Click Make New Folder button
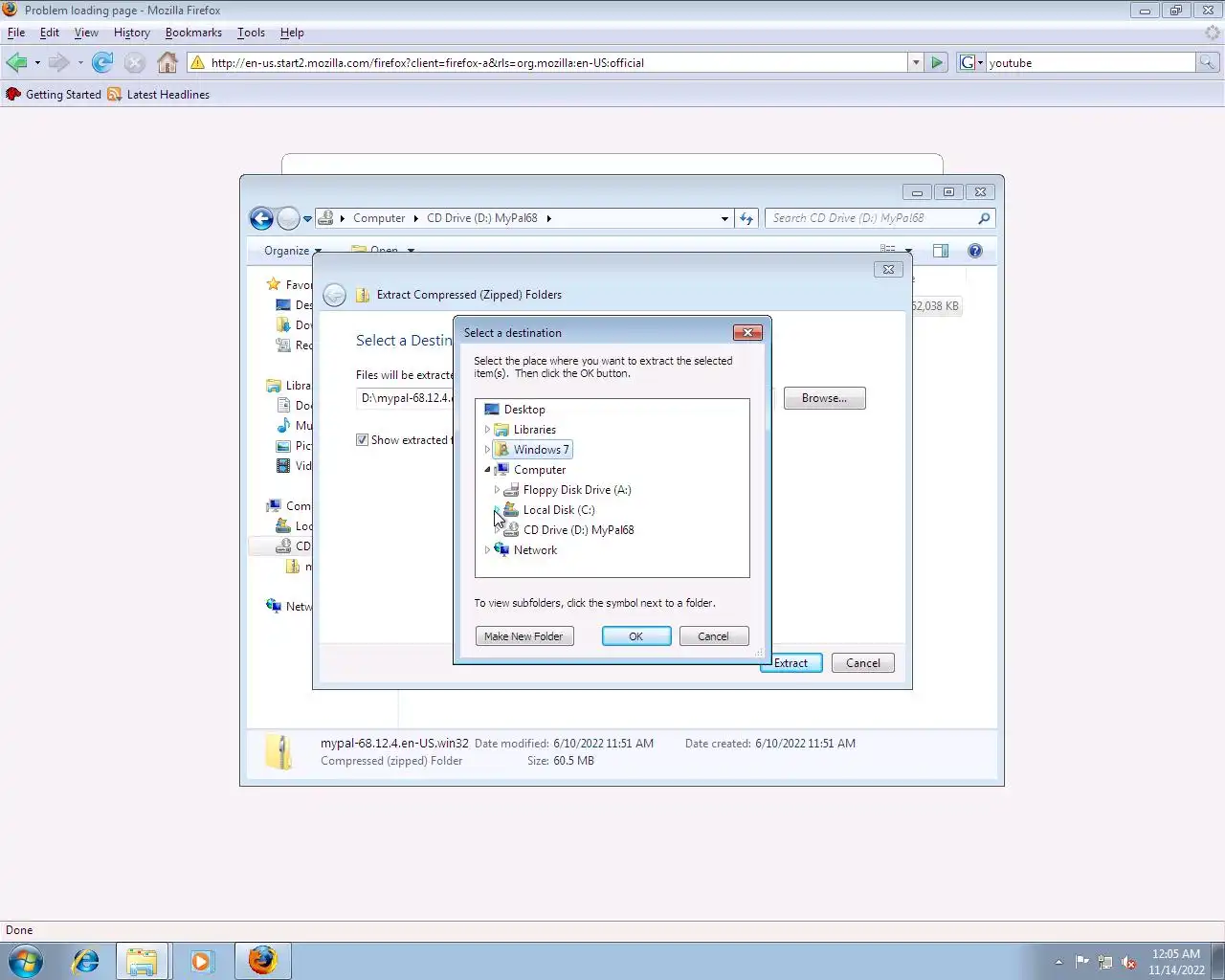The height and width of the screenshot is (980, 1225). [x=524, y=636]
